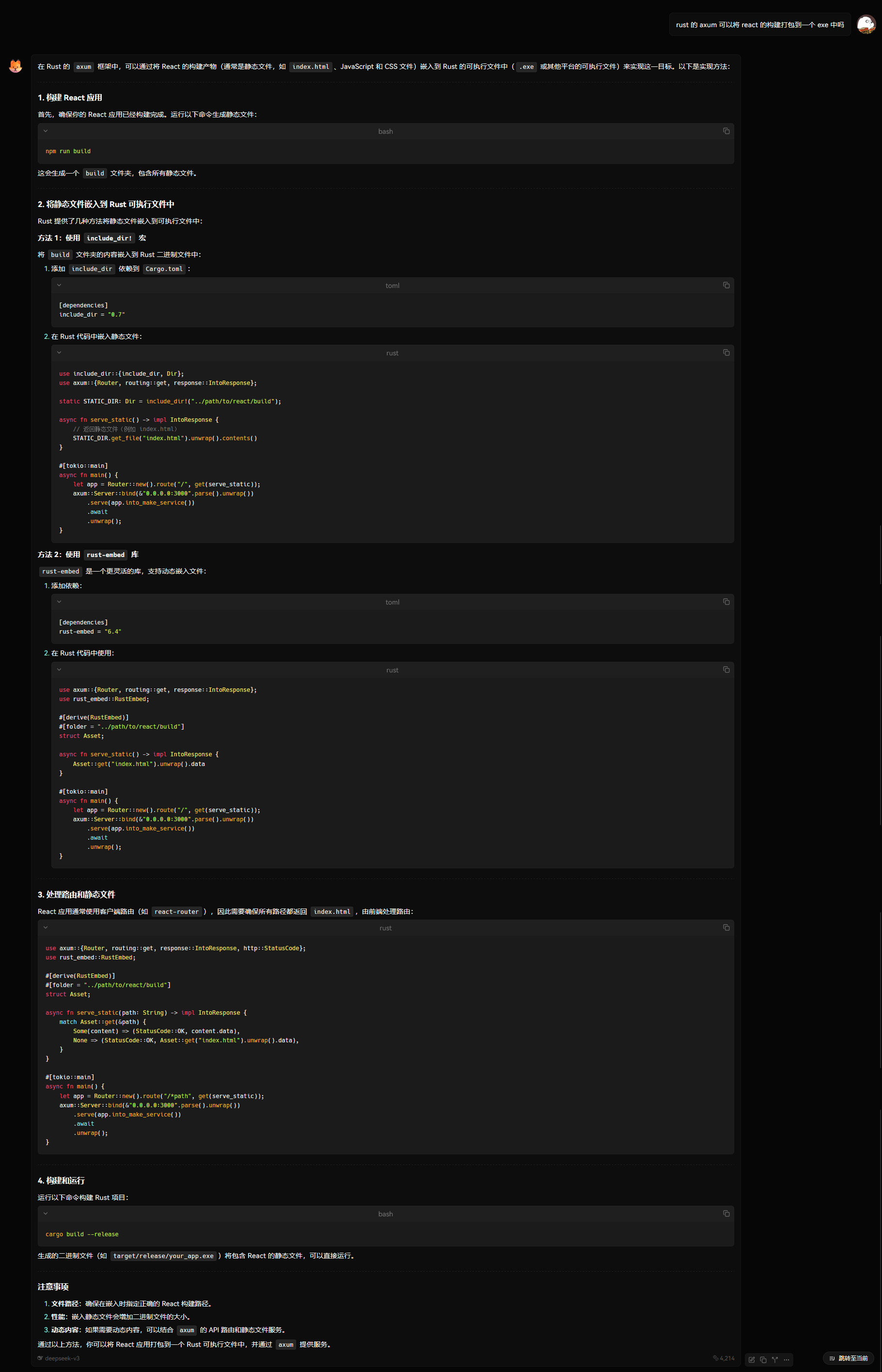Click the 跳转至当前 button
The image size is (882, 1372).
click(x=849, y=1359)
